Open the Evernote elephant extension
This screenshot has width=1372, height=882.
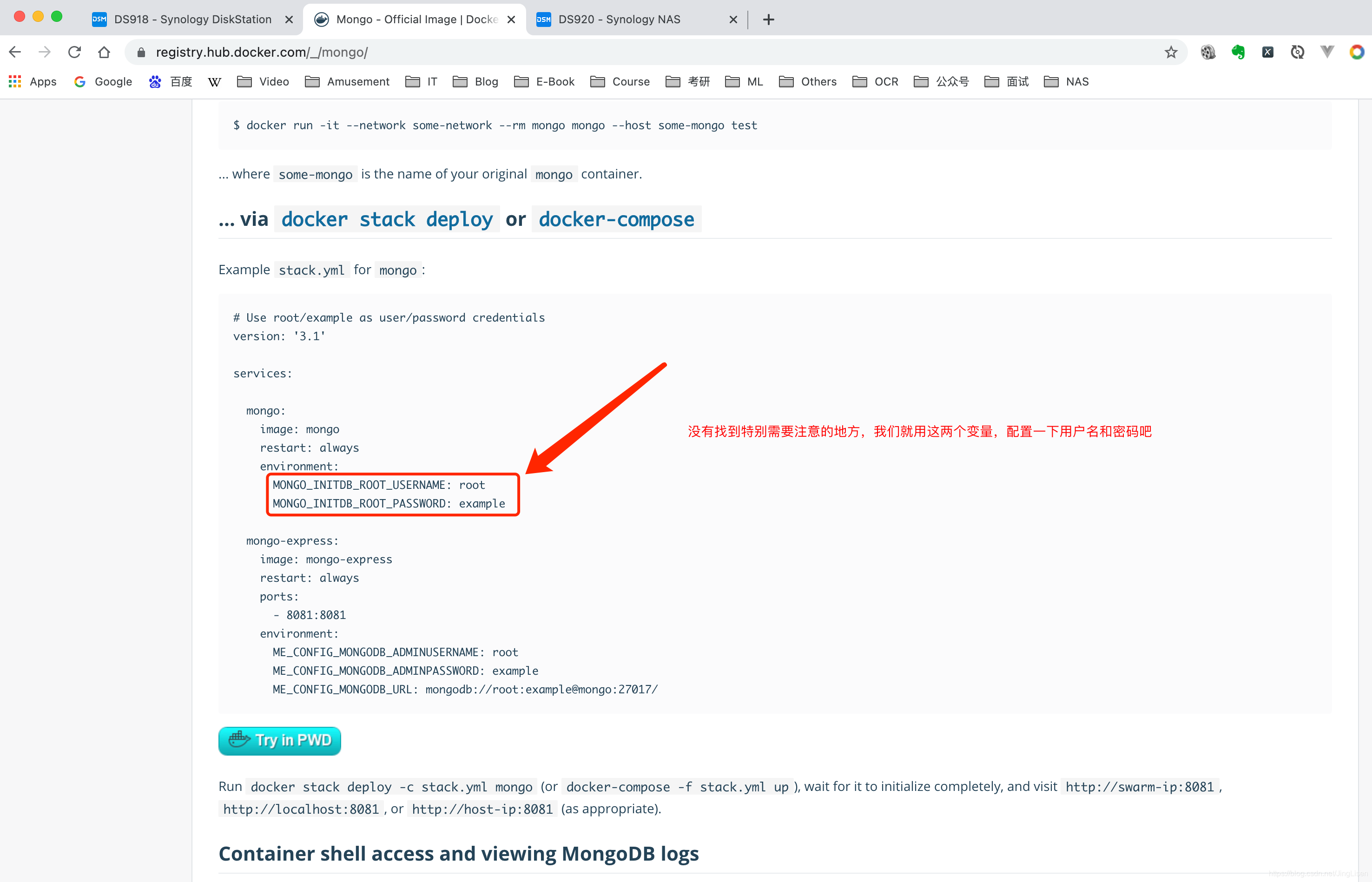[1238, 52]
